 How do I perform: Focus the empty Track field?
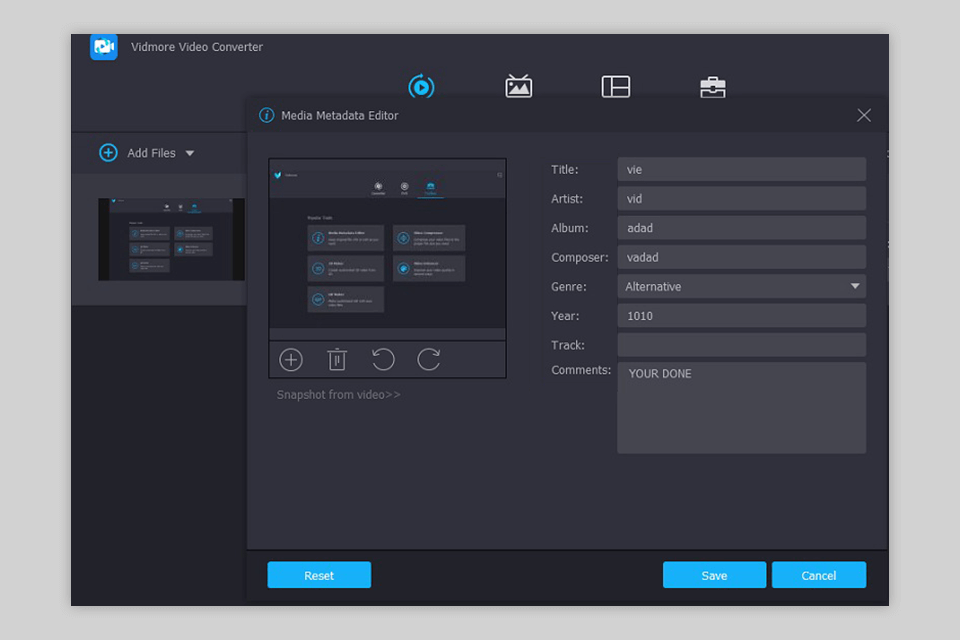click(740, 345)
